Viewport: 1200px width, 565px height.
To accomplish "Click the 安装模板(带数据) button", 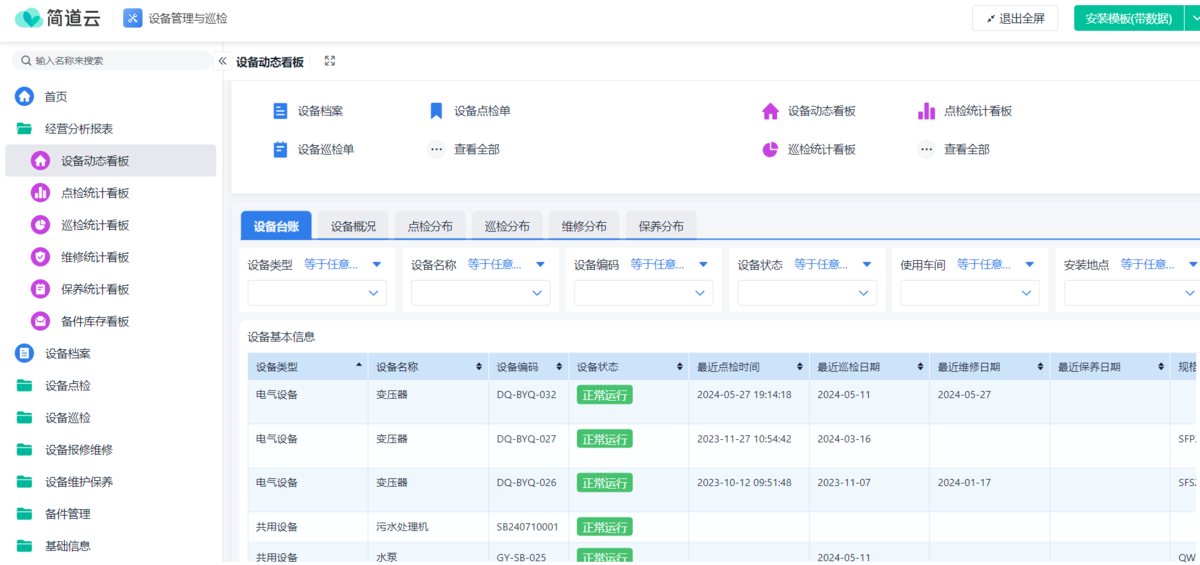I will point(1128,18).
